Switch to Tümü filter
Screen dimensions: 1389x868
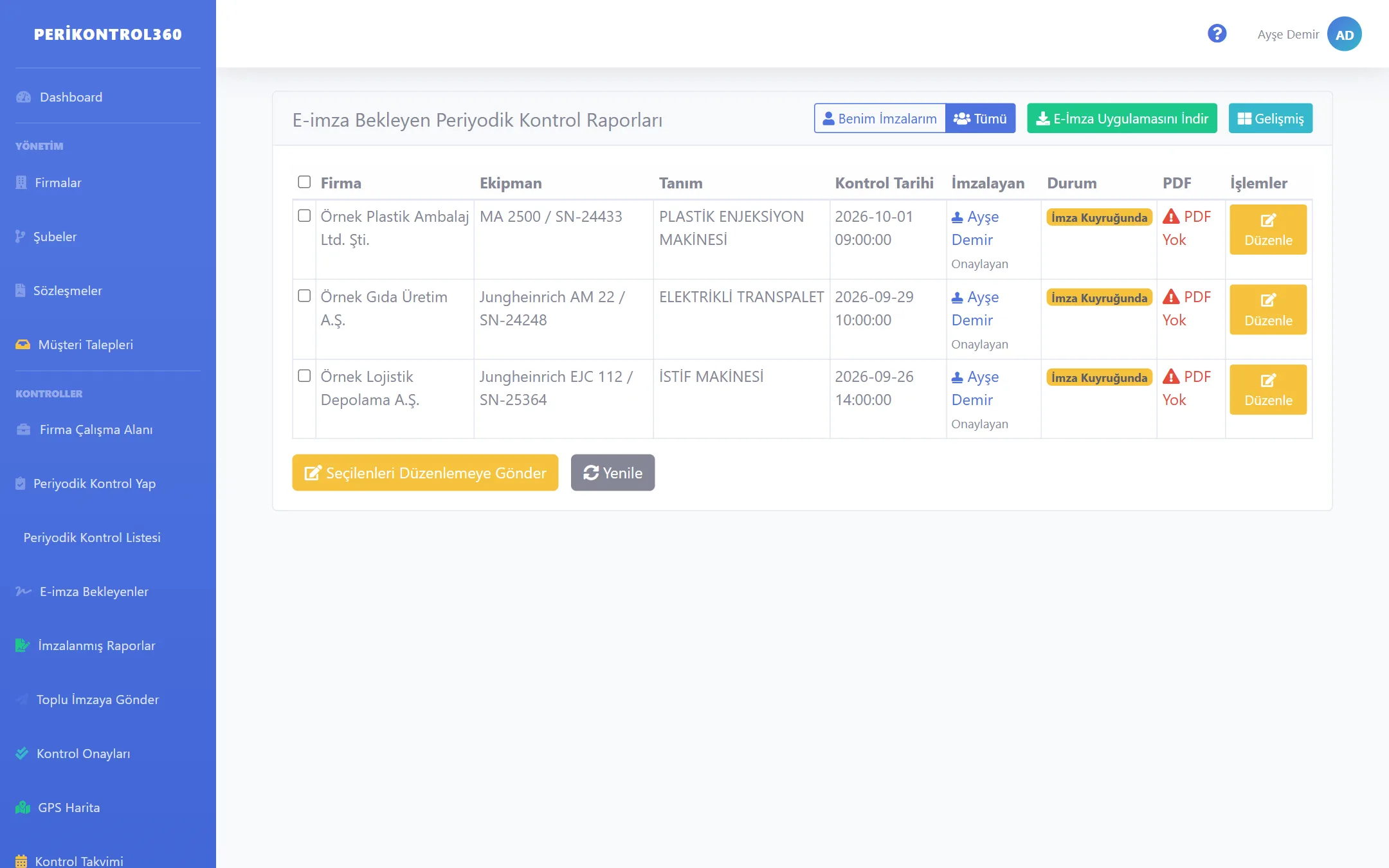click(x=980, y=118)
